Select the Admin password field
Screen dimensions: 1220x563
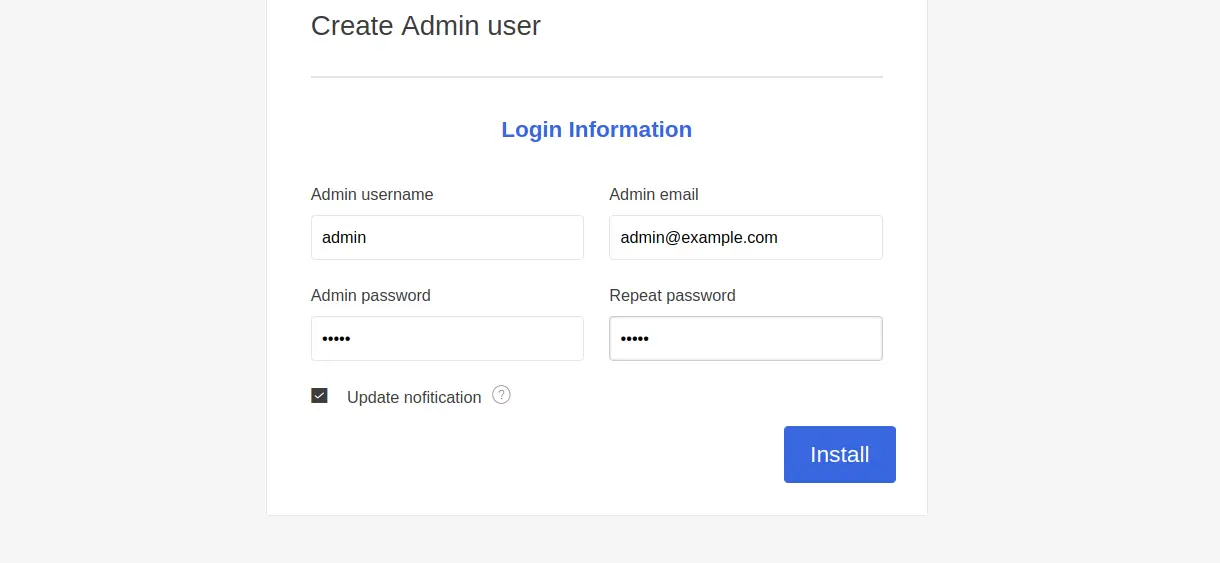pyautogui.click(x=447, y=339)
